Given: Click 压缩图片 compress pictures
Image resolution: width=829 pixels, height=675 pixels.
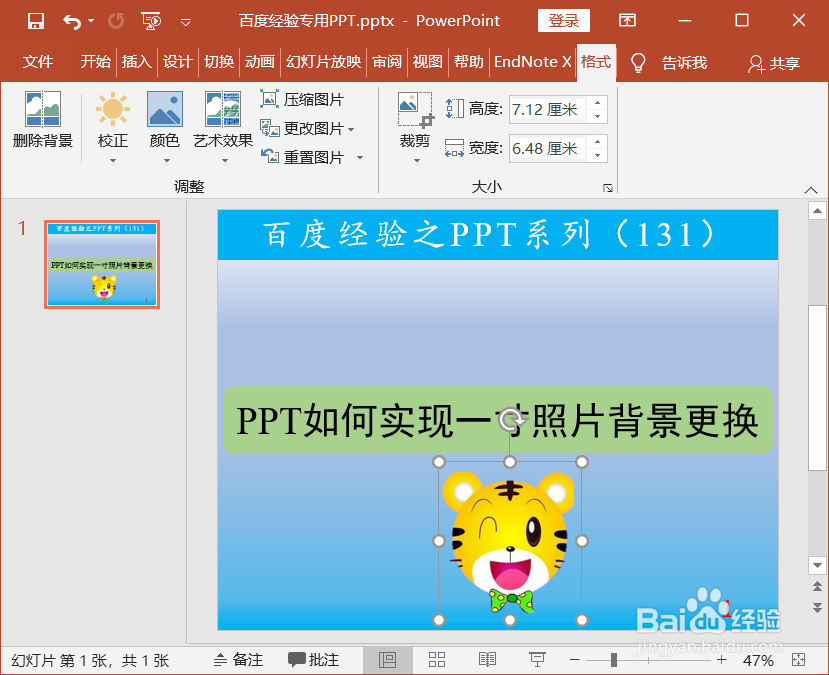Looking at the screenshot, I should click(302, 99).
